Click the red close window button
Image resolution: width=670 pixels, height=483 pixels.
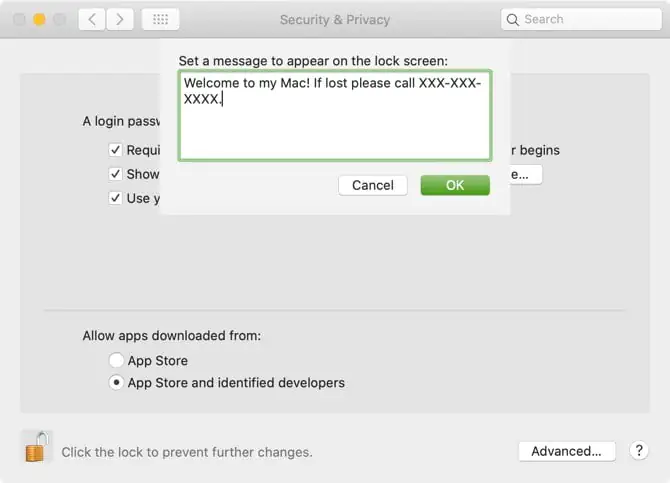(x=20, y=19)
